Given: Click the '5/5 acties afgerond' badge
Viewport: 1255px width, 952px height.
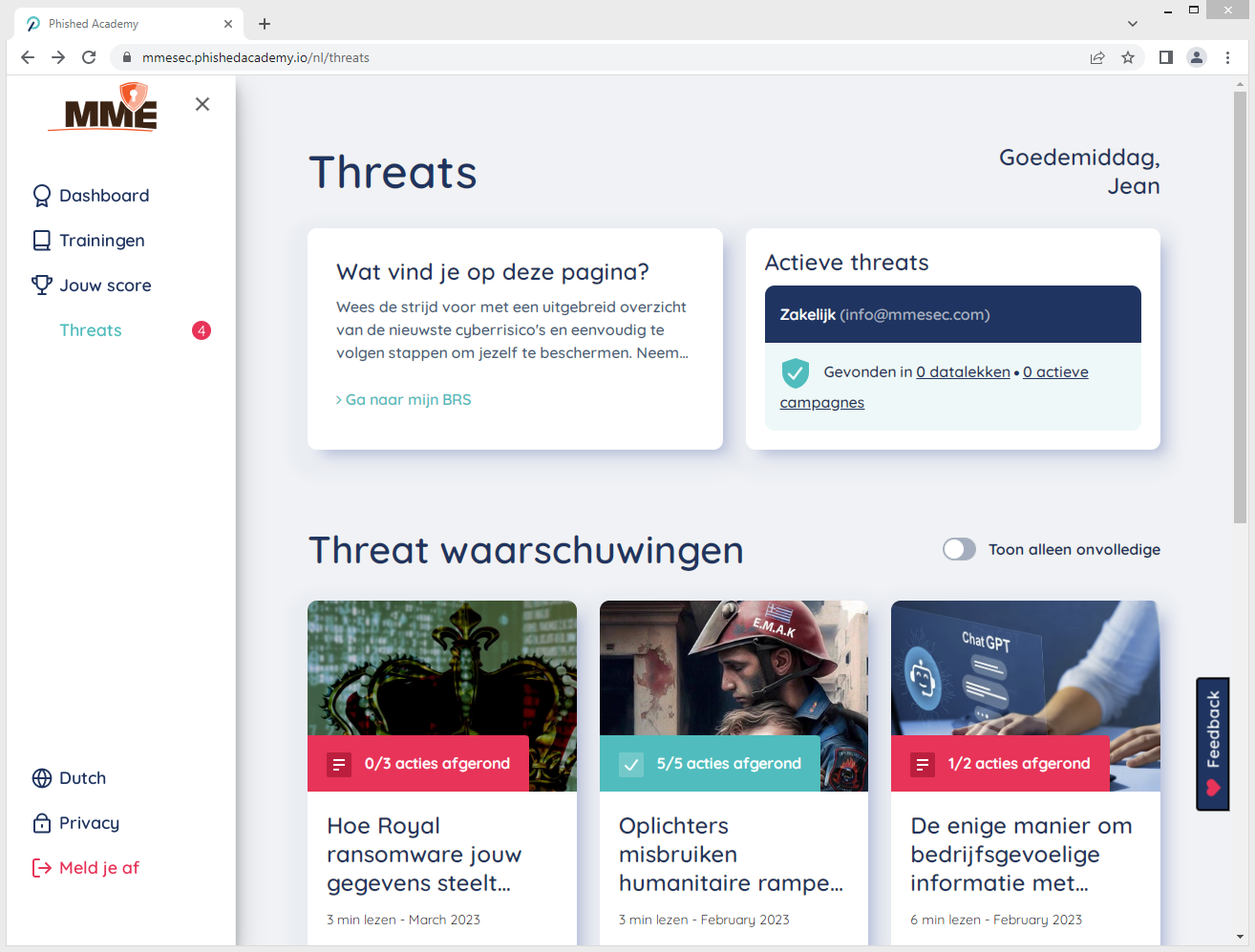Looking at the screenshot, I should [x=710, y=764].
